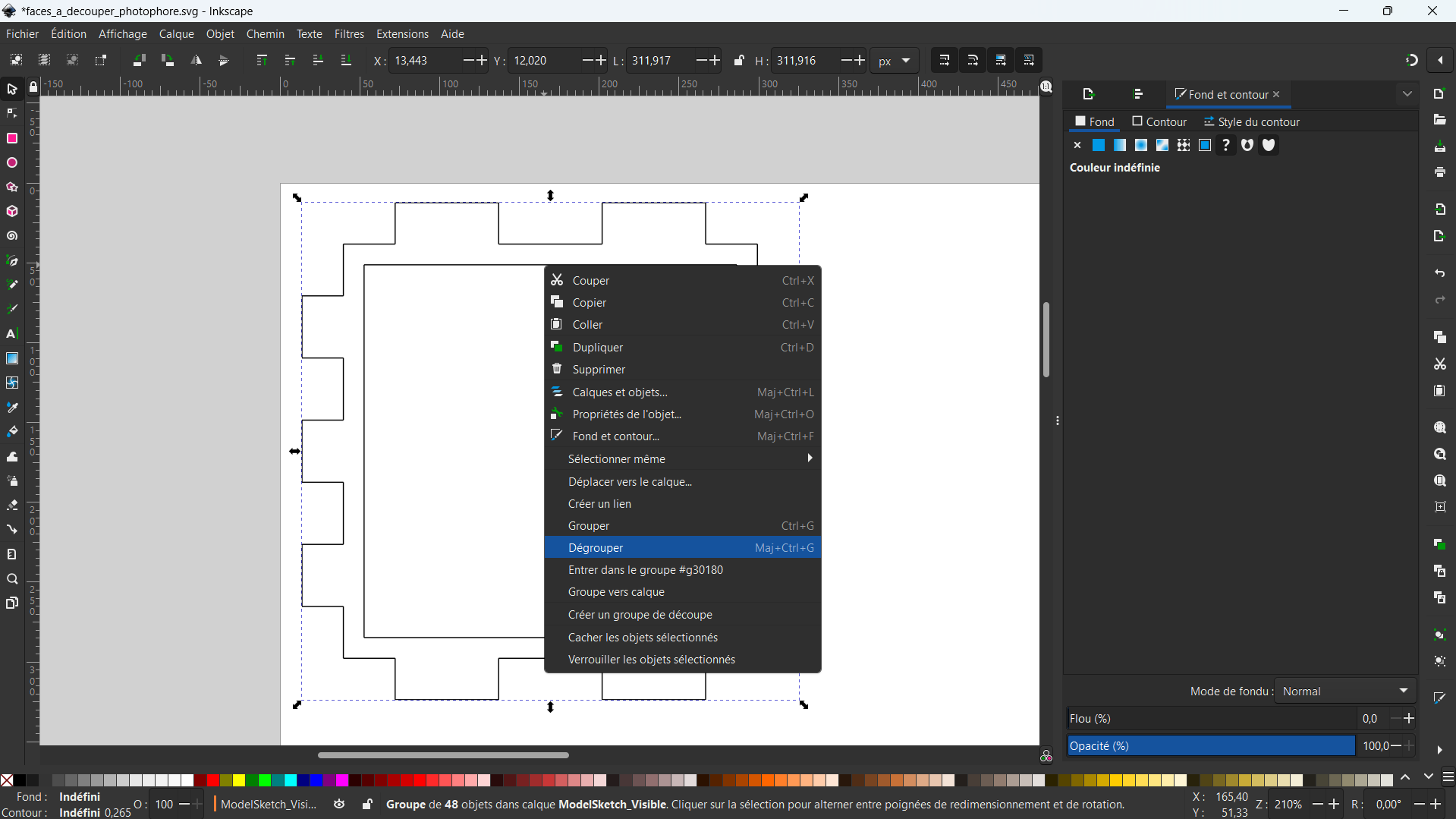Toggle lock of current layer
Image resolution: width=1456 pixels, height=819 pixels.
click(367, 805)
